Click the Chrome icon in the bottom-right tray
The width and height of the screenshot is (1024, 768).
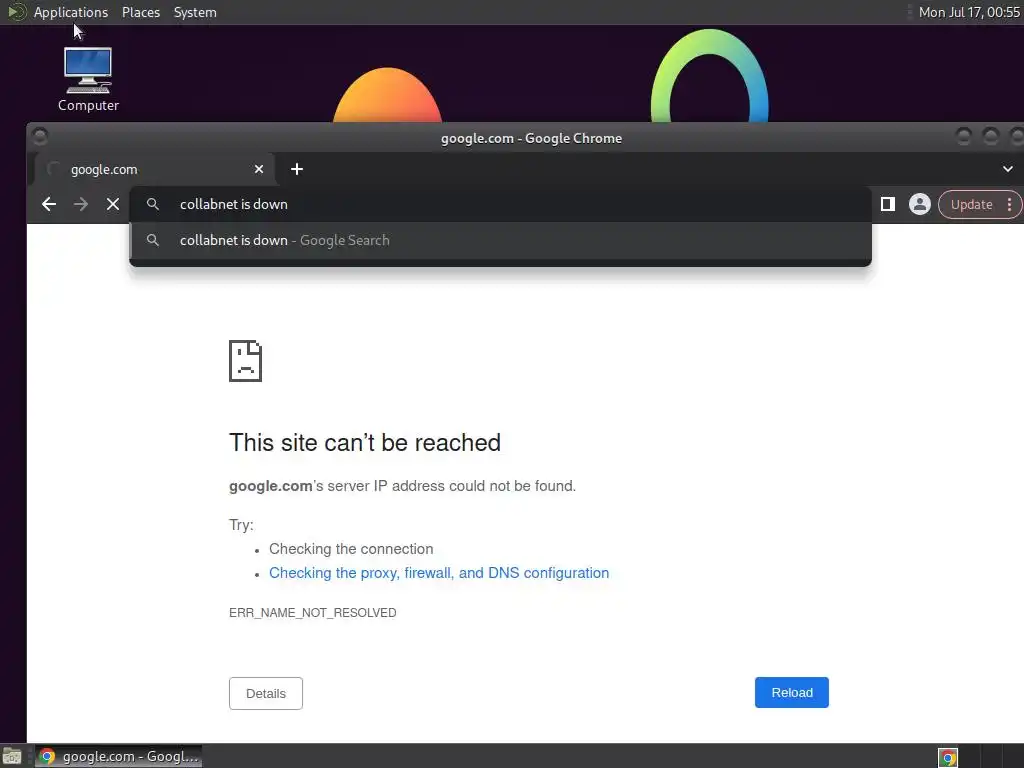[948, 757]
